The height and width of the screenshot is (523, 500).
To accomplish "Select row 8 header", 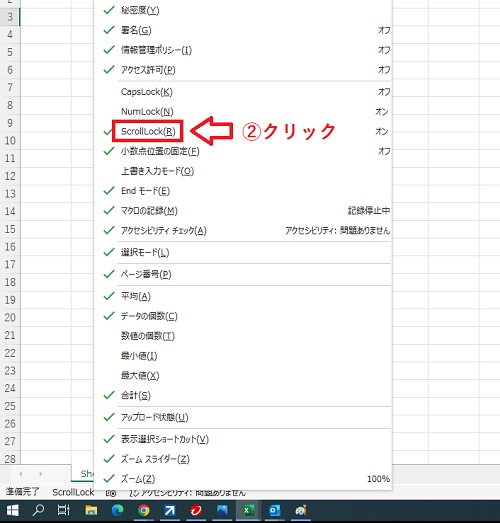I will pos(10,105).
